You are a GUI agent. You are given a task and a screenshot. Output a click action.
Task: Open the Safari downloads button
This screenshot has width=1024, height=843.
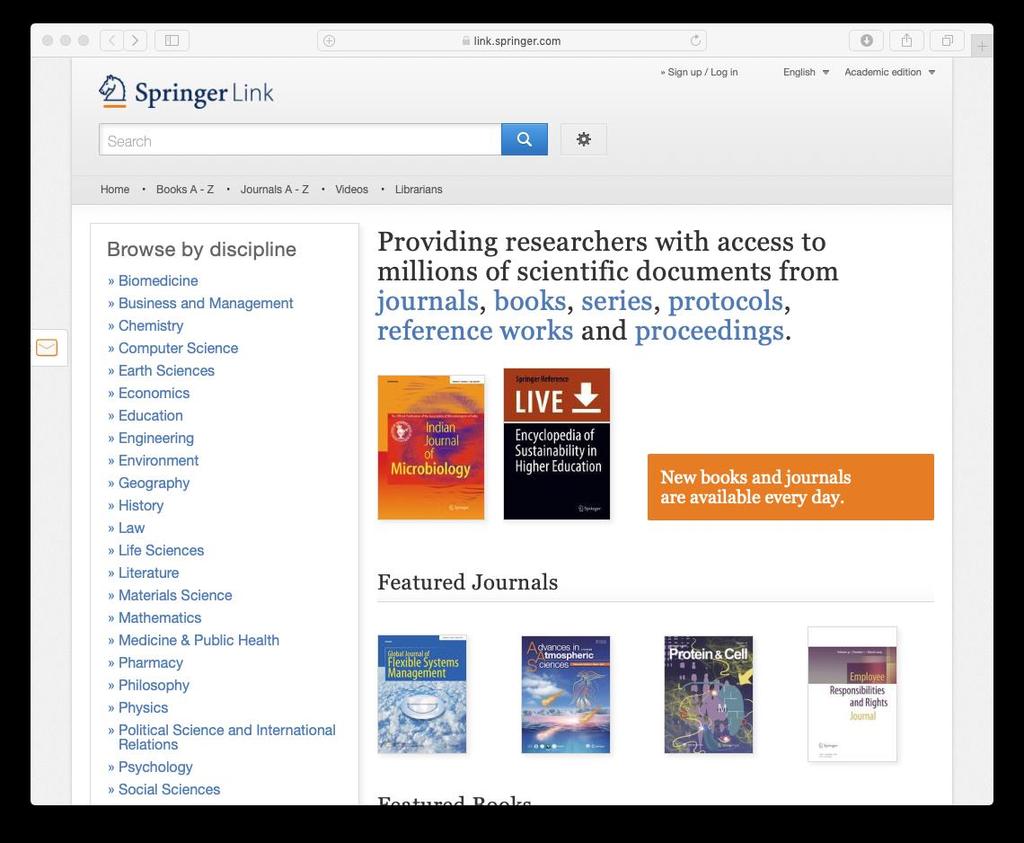(867, 40)
